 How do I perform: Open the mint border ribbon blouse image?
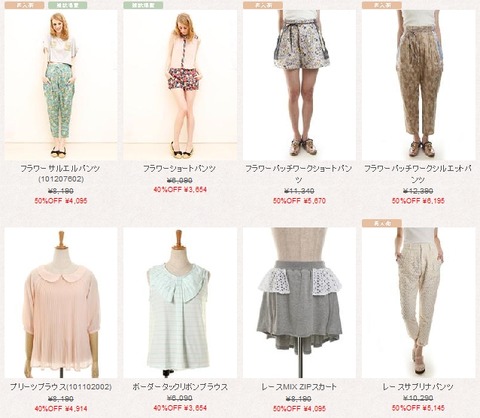pos(180,303)
